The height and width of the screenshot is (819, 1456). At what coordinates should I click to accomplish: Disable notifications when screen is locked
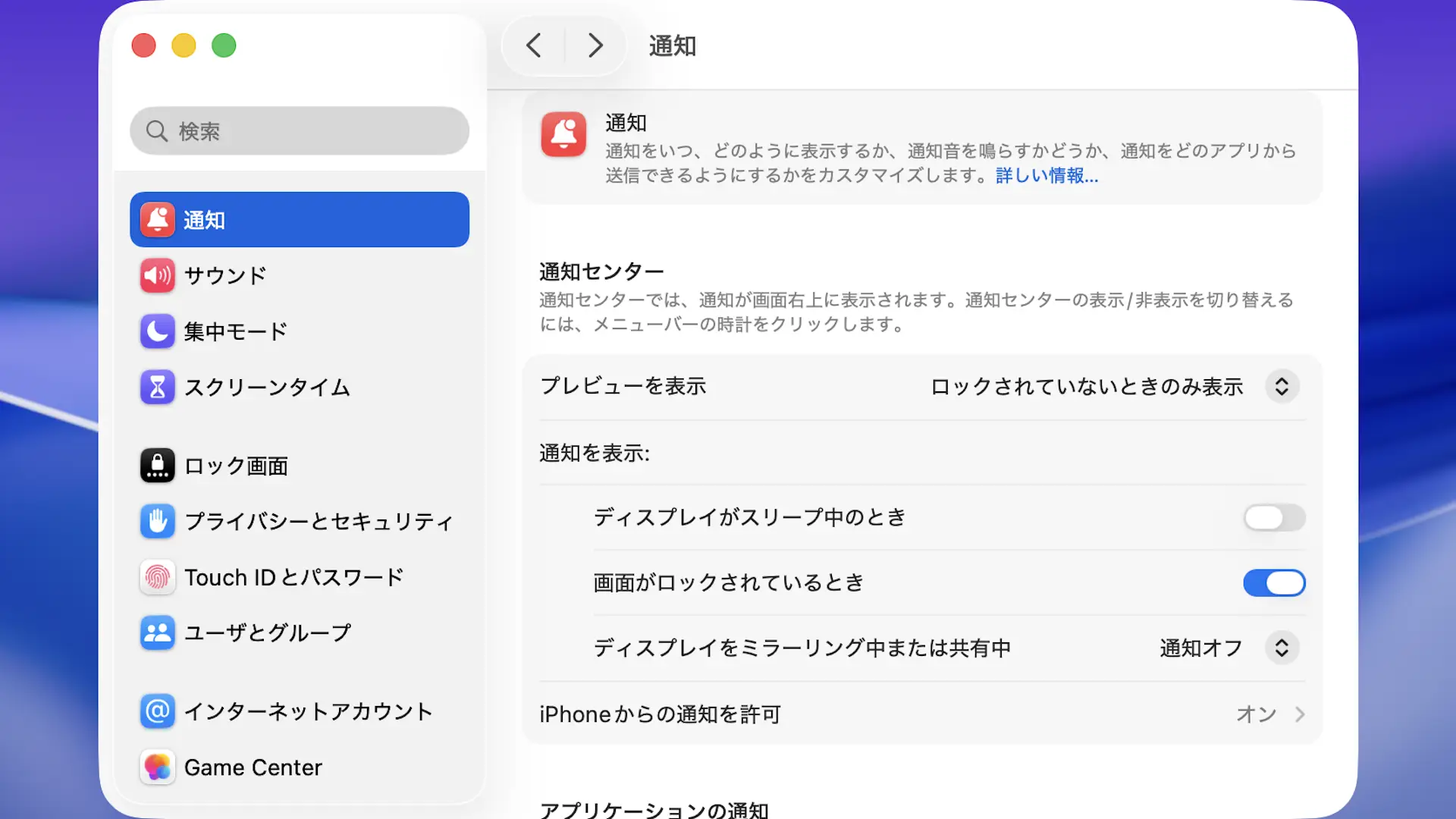1274,583
